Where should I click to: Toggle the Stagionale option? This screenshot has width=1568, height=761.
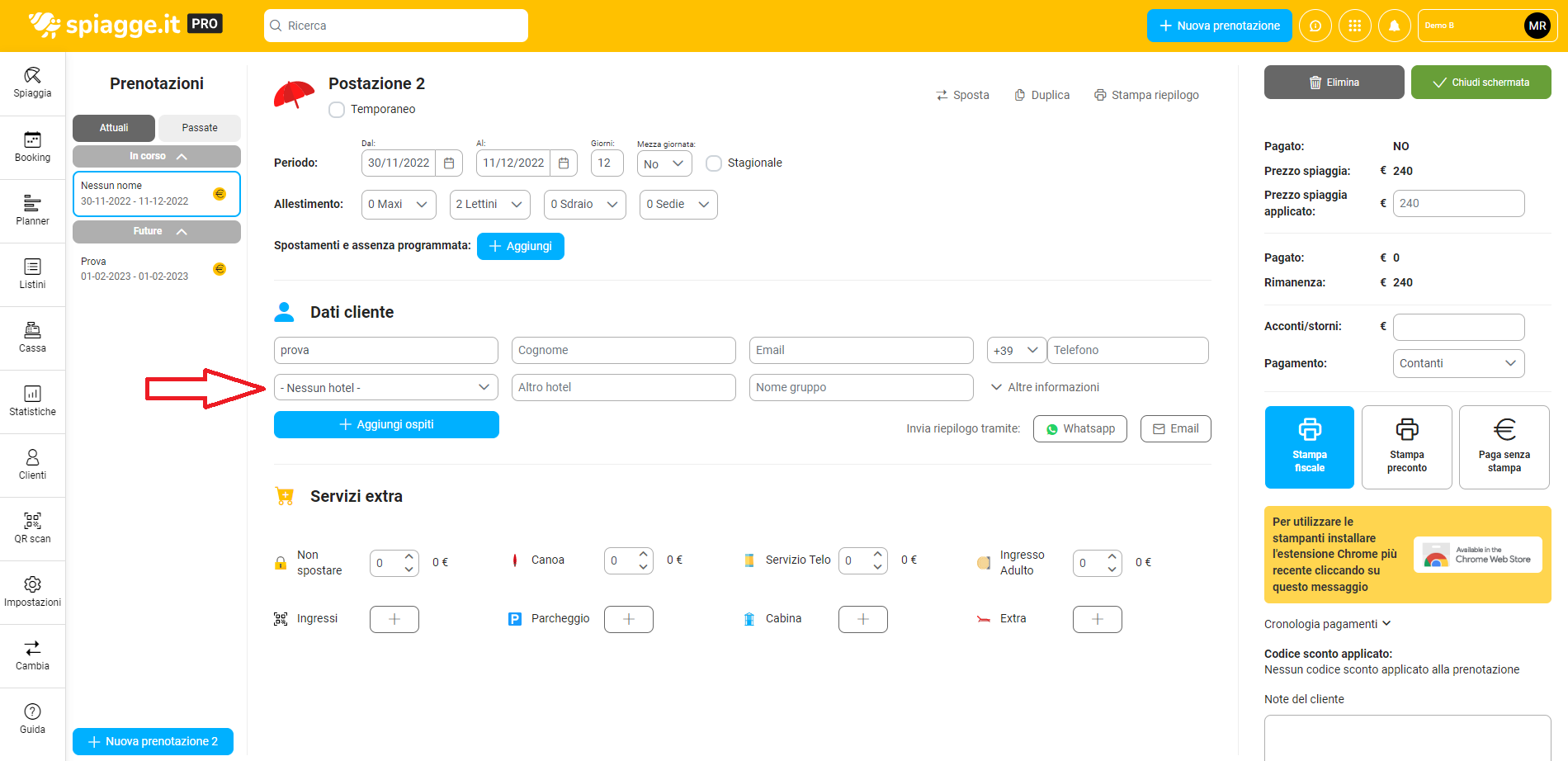coord(714,163)
